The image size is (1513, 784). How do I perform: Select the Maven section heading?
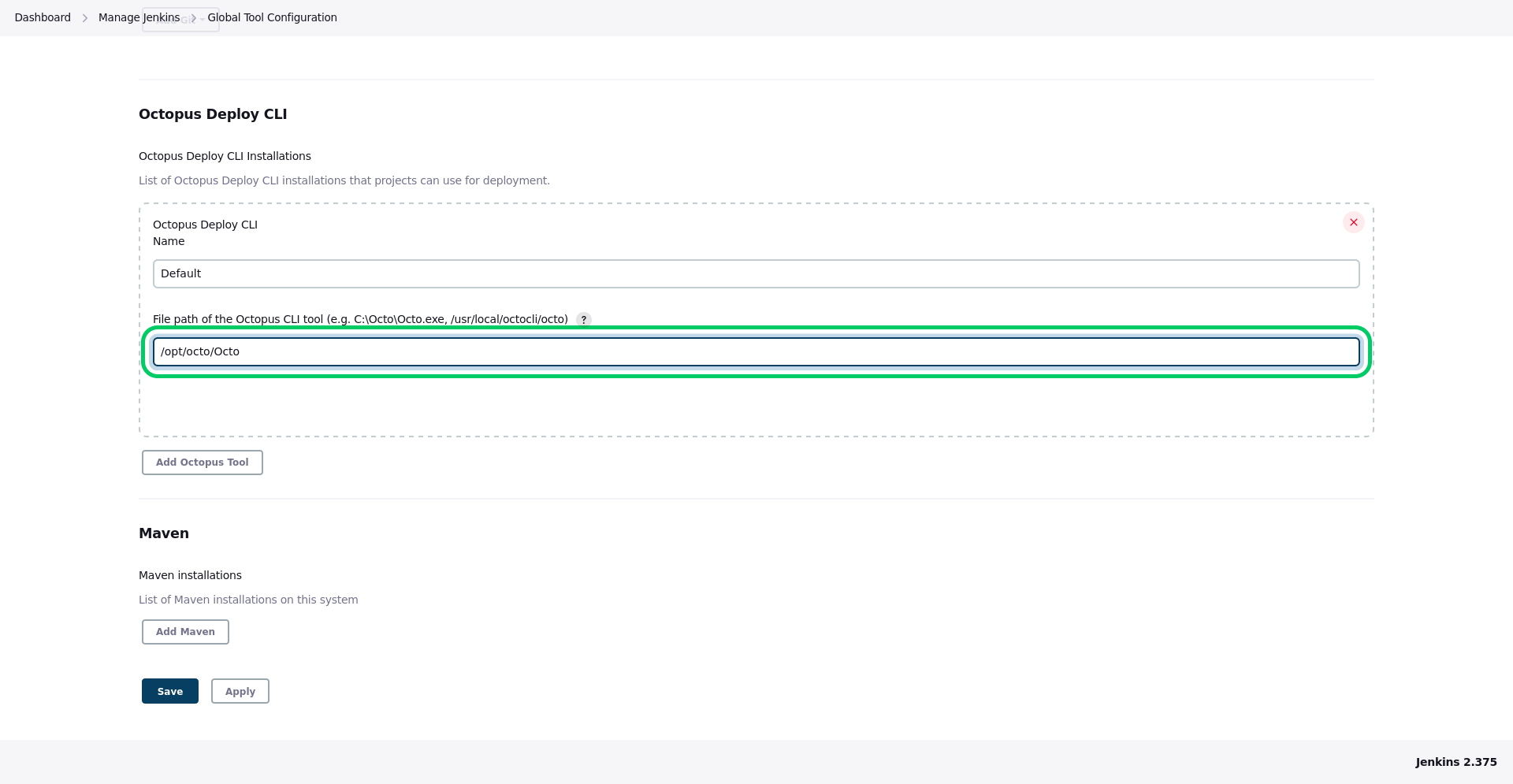click(x=164, y=533)
